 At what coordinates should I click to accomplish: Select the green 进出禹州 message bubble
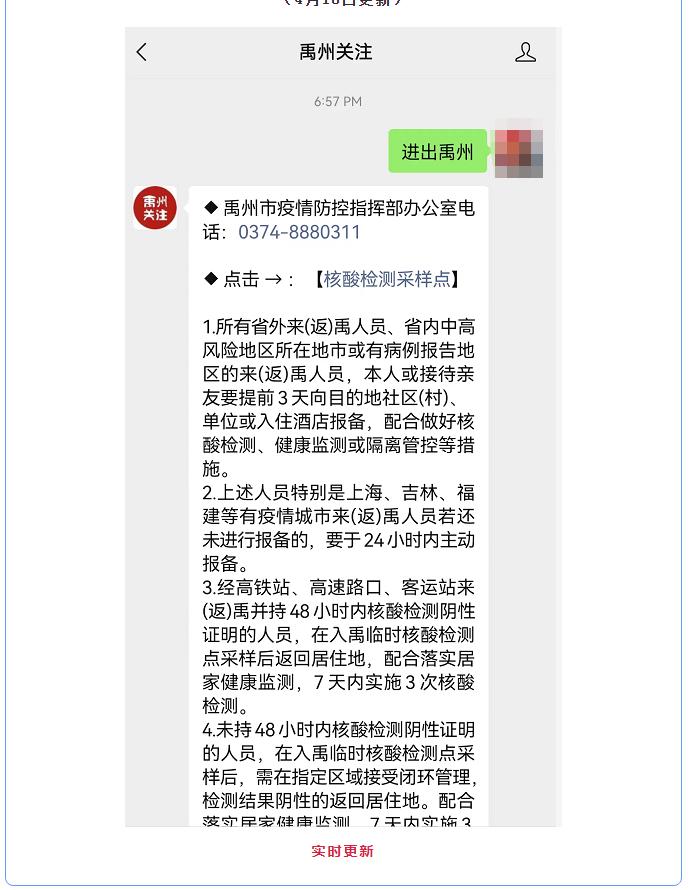pos(437,152)
